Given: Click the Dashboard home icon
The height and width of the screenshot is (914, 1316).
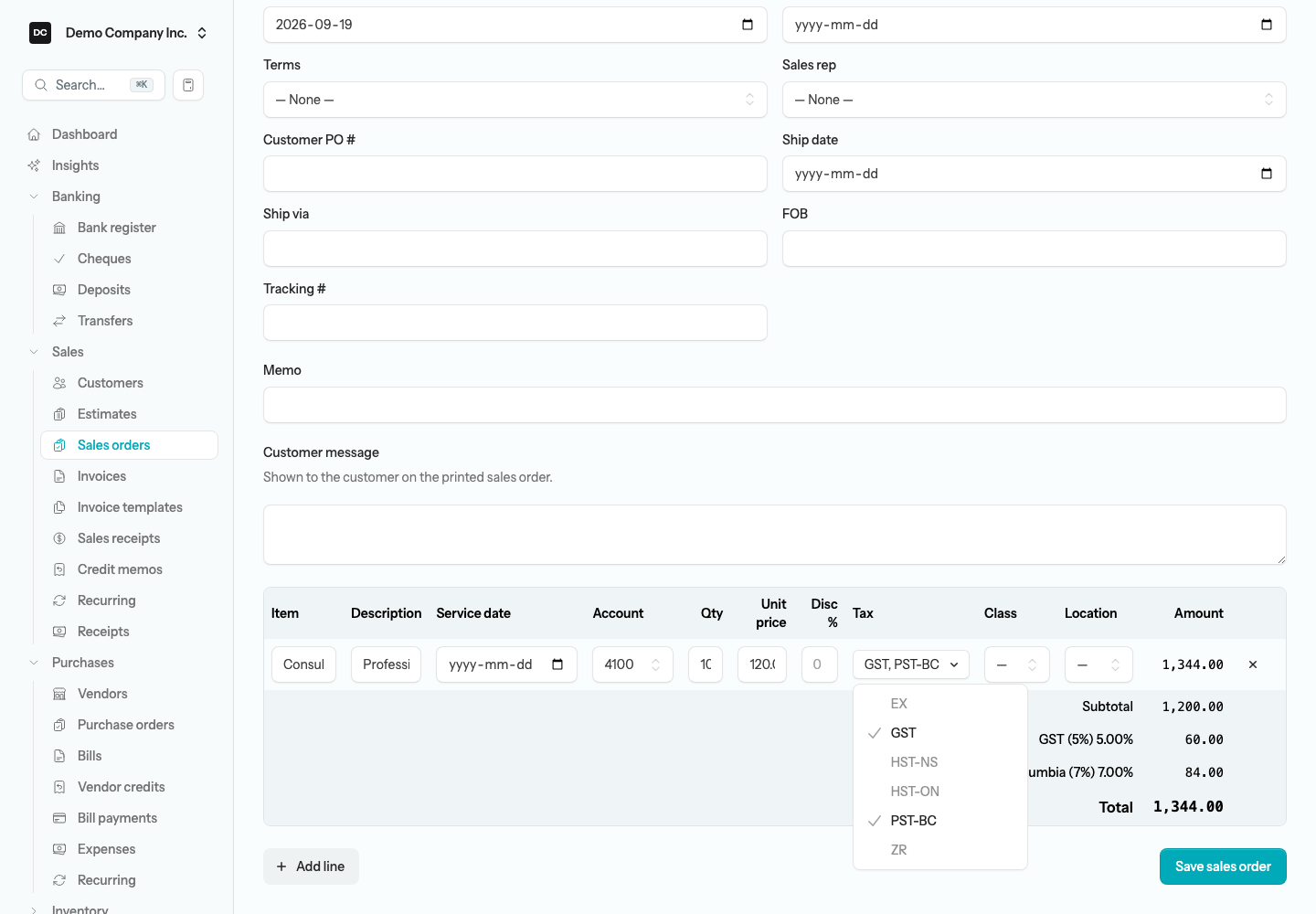Looking at the screenshot, I should (34, 134).
